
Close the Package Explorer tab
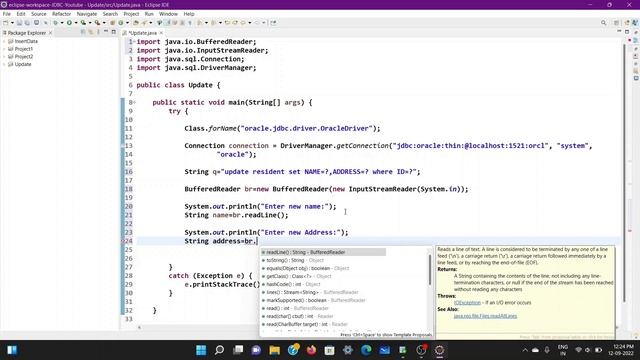pos(50,33)
